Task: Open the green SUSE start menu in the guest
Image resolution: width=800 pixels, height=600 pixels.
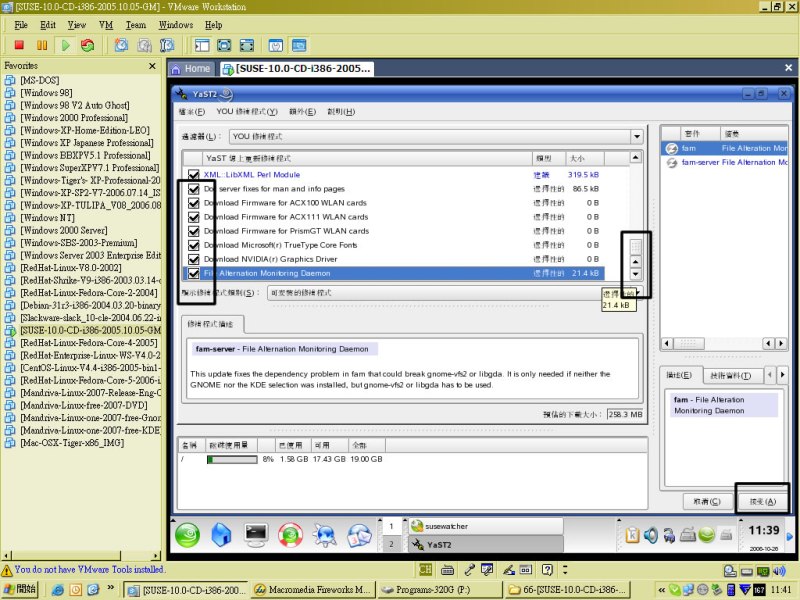Action: coord(187,535)
